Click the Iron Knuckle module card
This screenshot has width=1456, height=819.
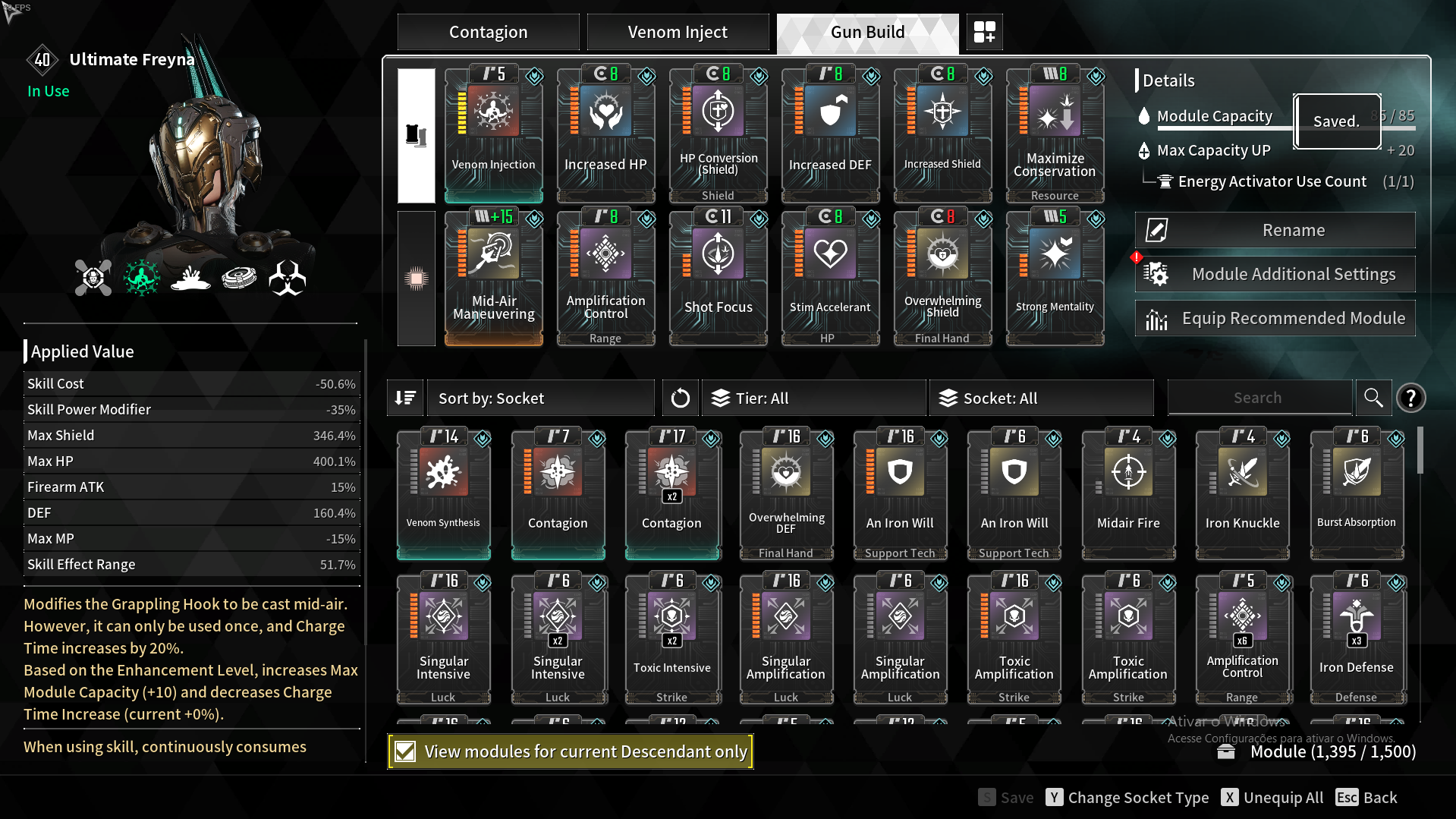(1242, 494)
